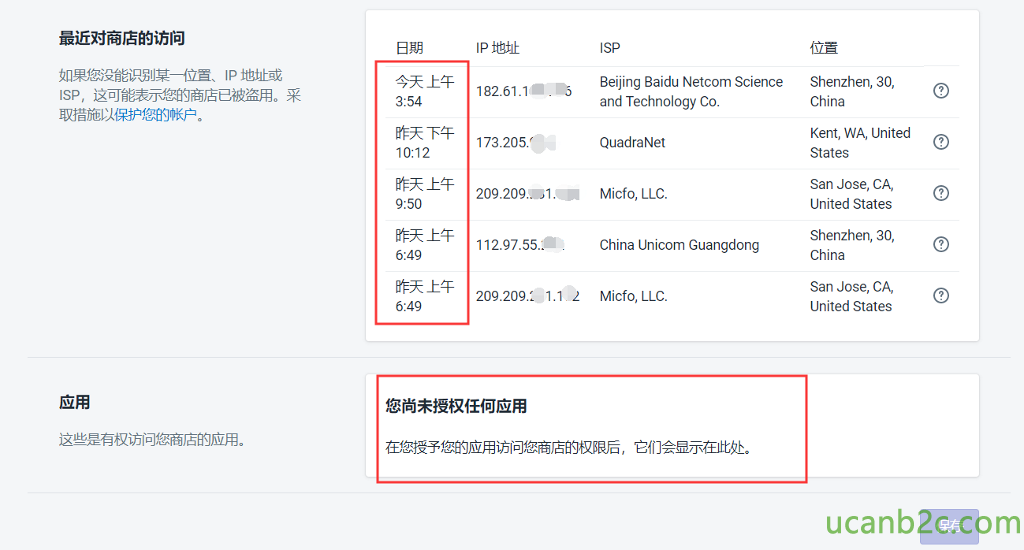Click the save button at bottom right
Viewport: 1024px width, 550px height.
coord(949,526)
